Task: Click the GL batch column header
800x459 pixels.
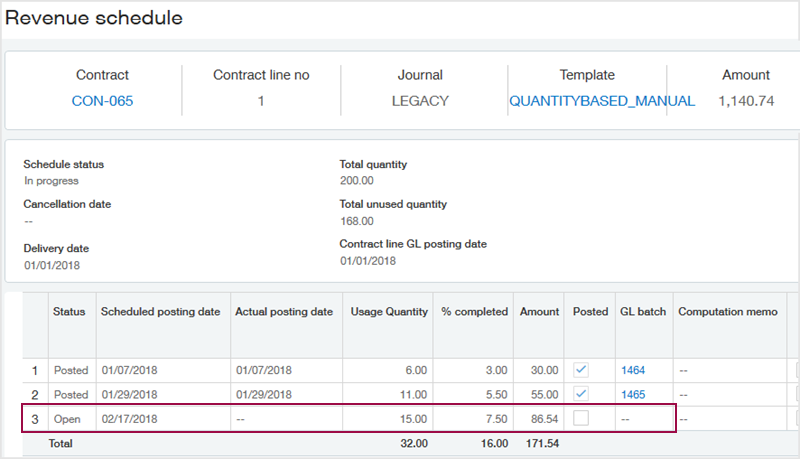Action: 642,312
